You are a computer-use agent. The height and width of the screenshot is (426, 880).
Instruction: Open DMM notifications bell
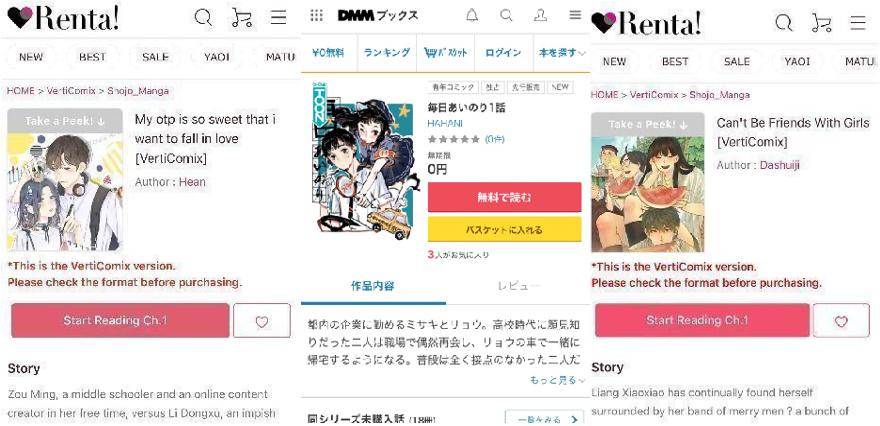(472, 15)
